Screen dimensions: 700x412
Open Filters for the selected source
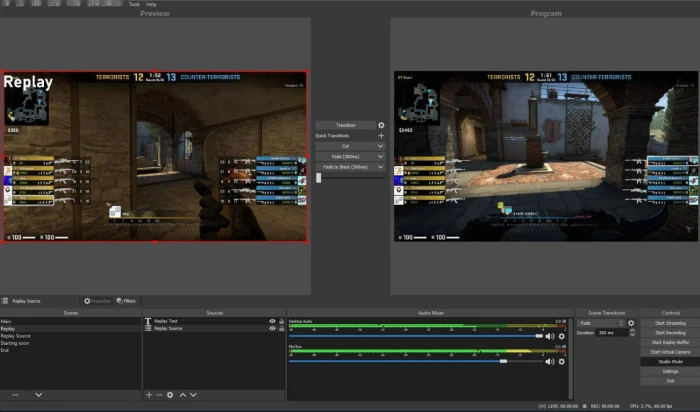(126, 301)
